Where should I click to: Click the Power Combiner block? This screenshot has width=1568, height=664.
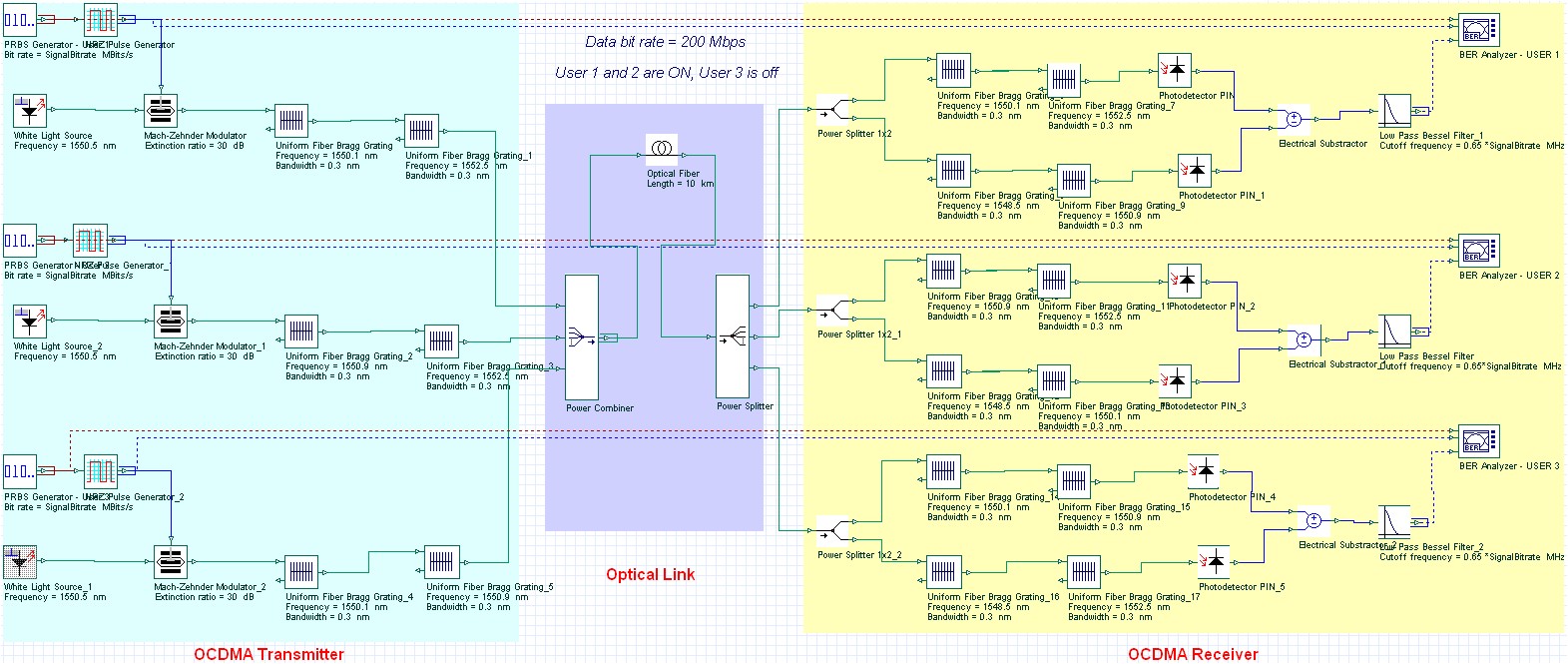[582, 337]
